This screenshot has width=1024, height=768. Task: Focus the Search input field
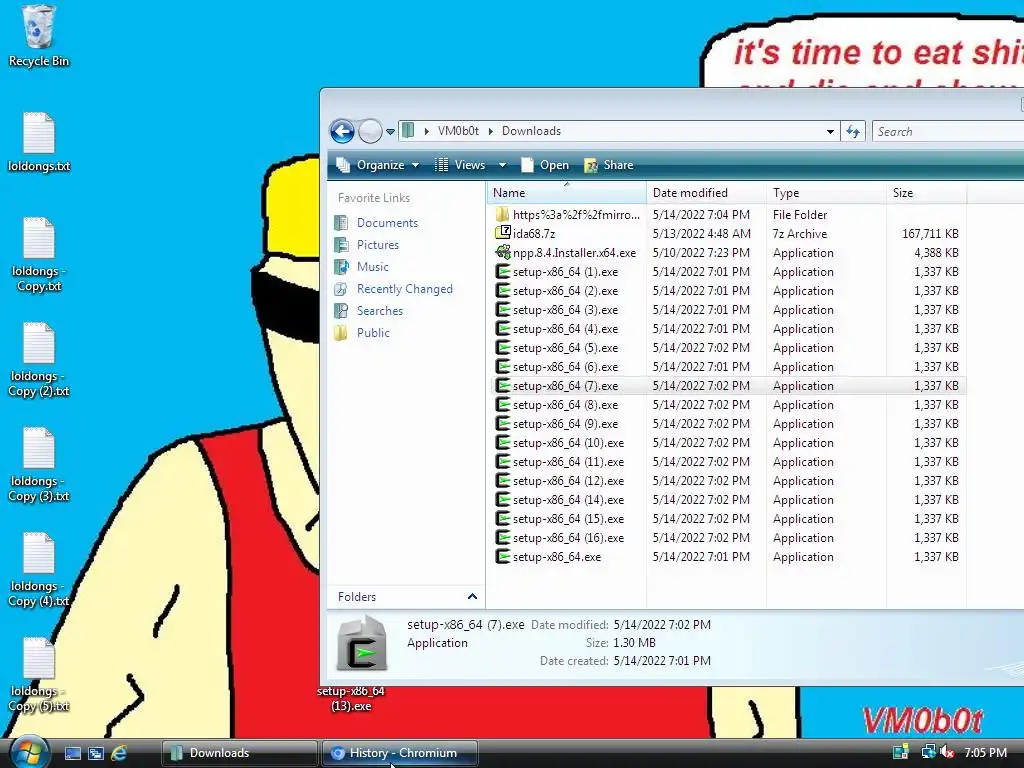pos(947,131)
